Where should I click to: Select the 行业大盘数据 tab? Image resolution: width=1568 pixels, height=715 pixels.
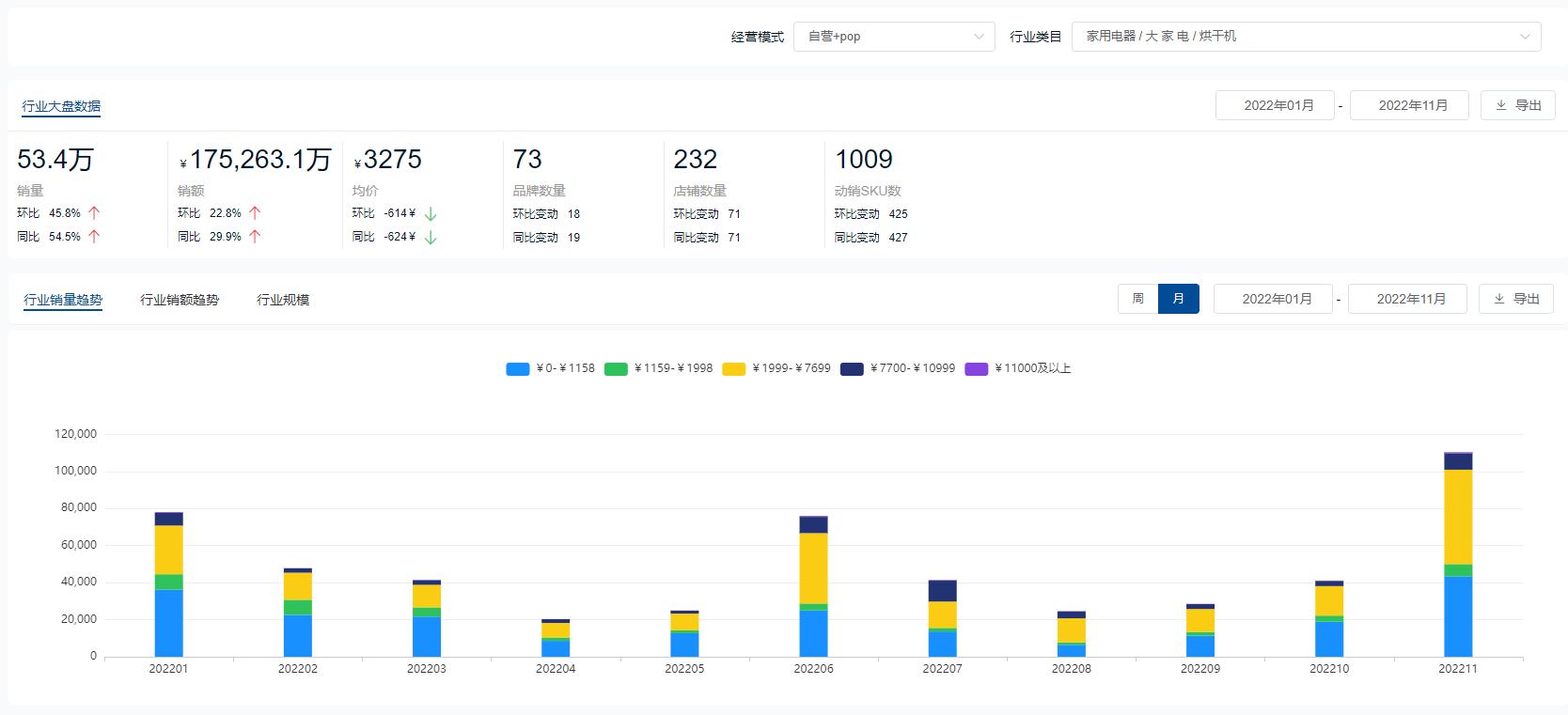tap(61, 106)
